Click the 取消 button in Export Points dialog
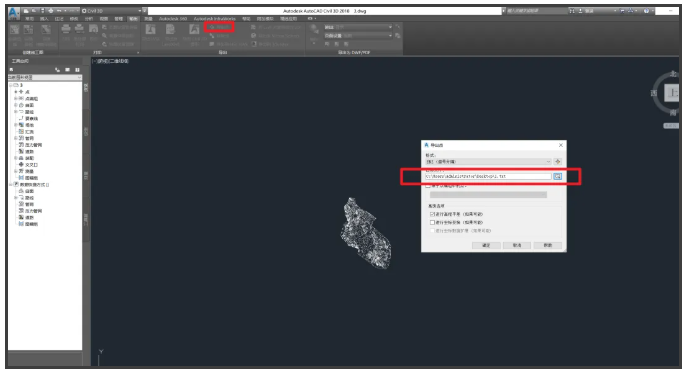 (x=517, y=245)
